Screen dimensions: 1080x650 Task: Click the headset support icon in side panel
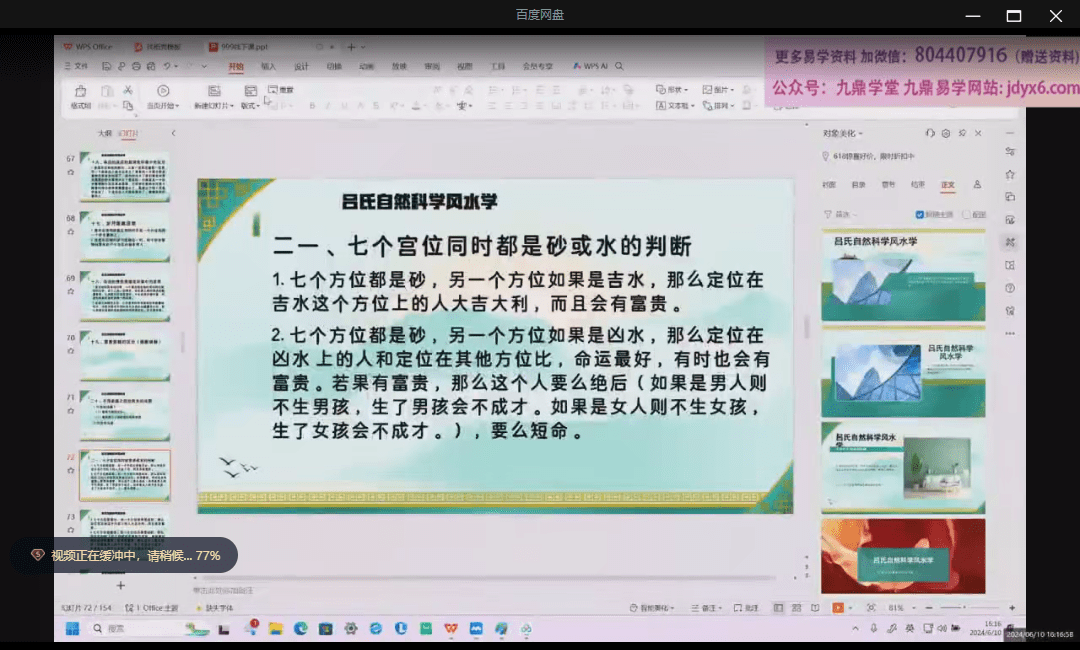(930, 133)
